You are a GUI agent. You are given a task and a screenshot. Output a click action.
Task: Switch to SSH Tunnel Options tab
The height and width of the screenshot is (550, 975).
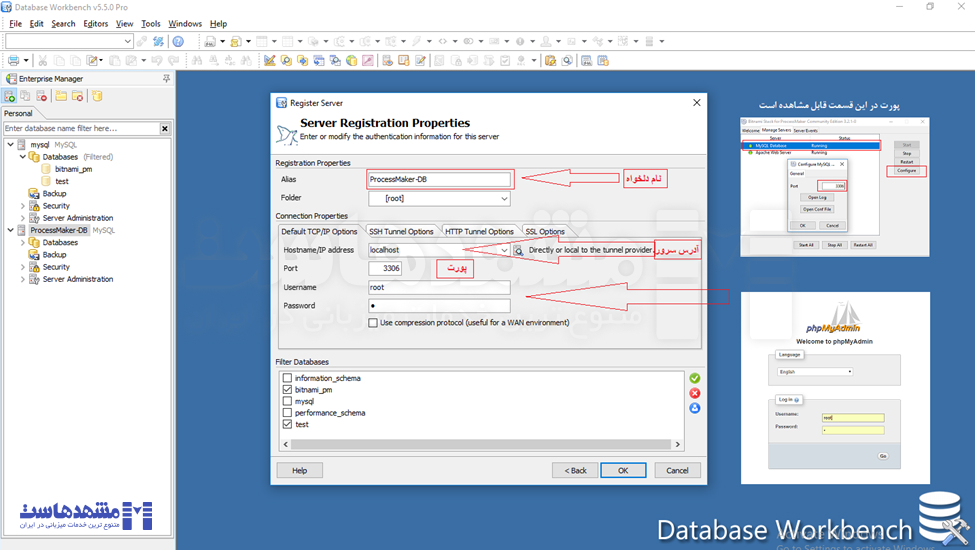pyautogui.click(x=401, y=231)
